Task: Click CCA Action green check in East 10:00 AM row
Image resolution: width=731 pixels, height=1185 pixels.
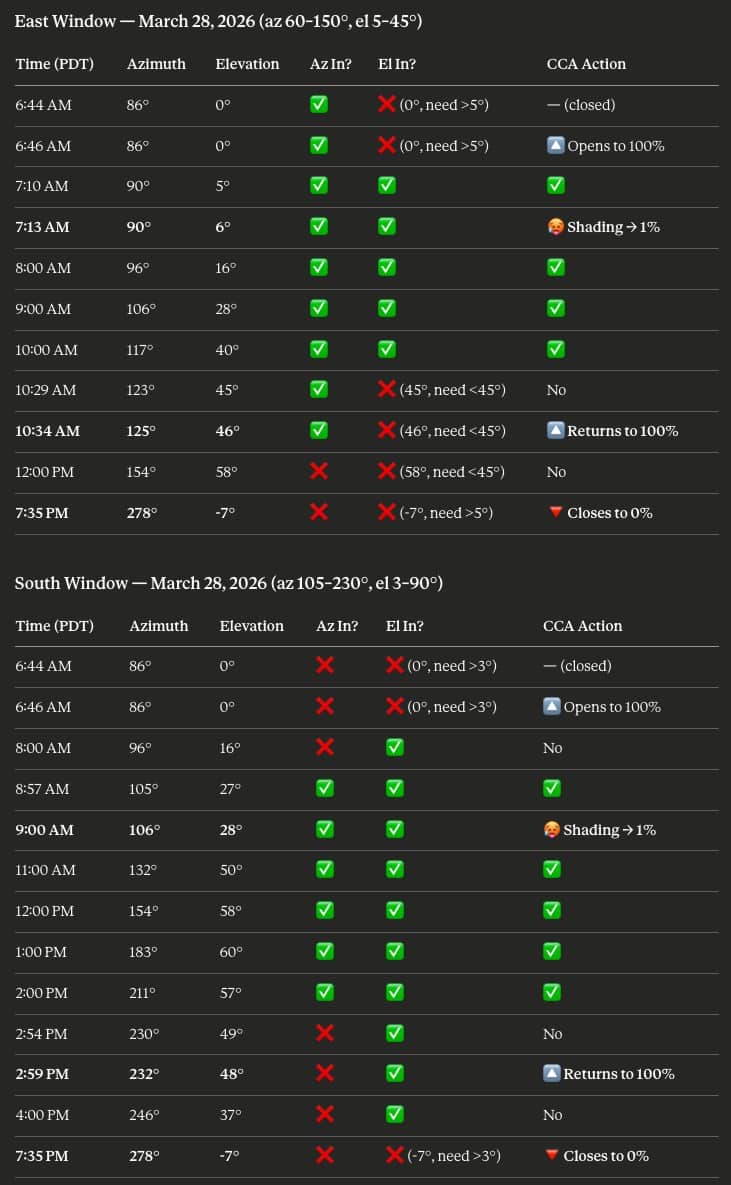Action: [556, 349]
